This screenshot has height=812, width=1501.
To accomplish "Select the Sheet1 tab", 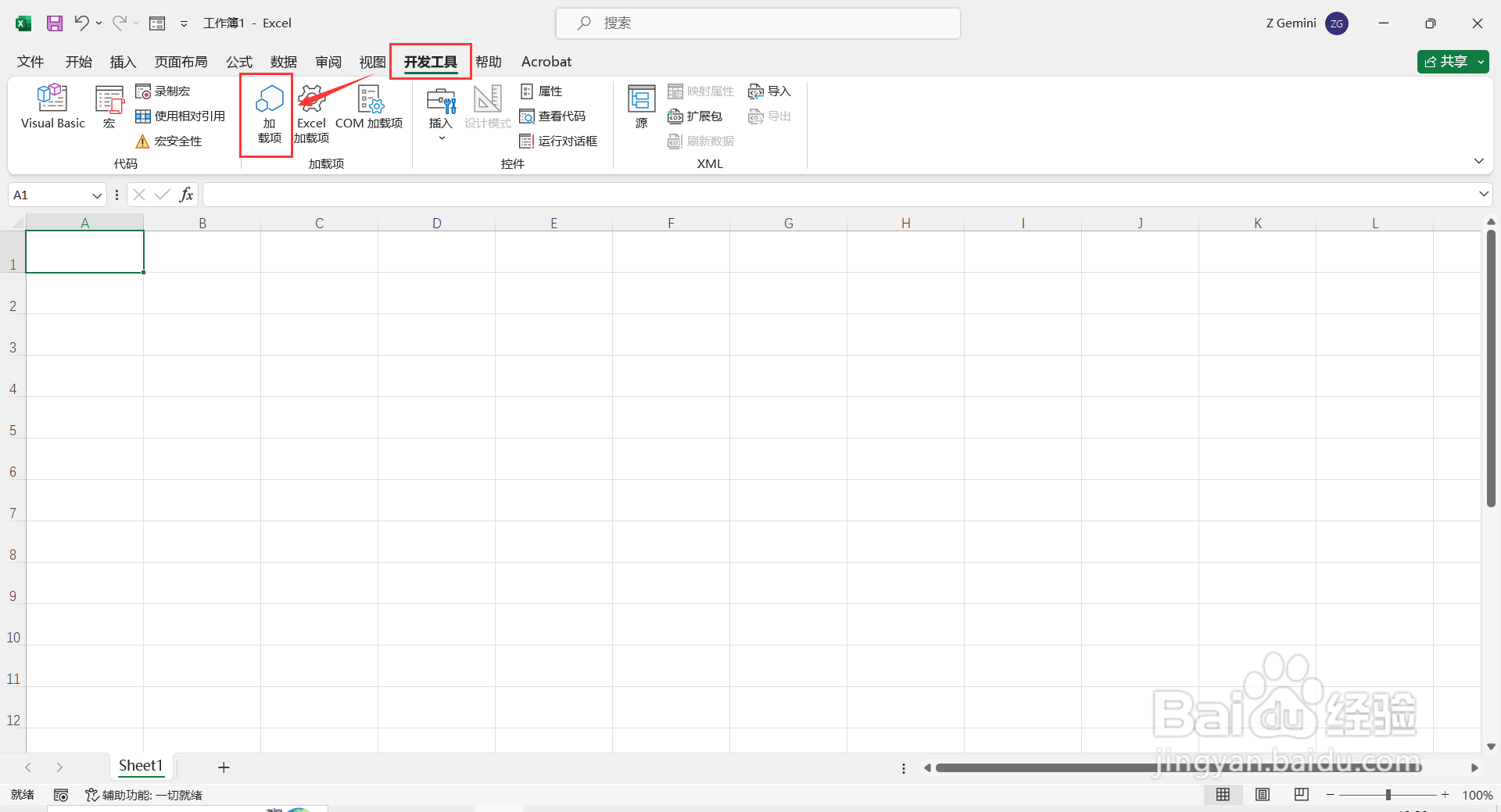I will tap(141, 766).
